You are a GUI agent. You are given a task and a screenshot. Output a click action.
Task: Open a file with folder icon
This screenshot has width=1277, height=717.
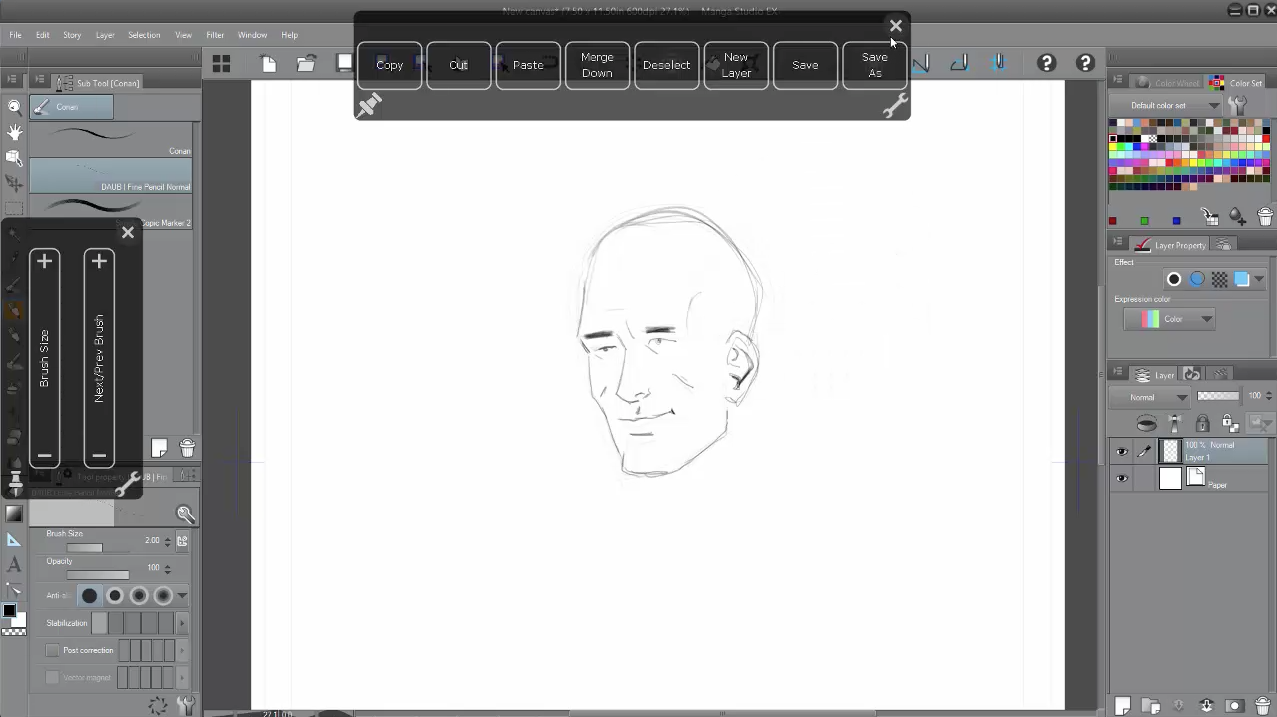[x=306, y=64]
